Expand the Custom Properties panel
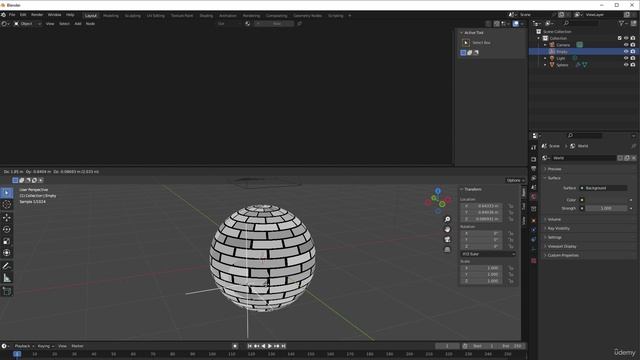 pos(563,256)
